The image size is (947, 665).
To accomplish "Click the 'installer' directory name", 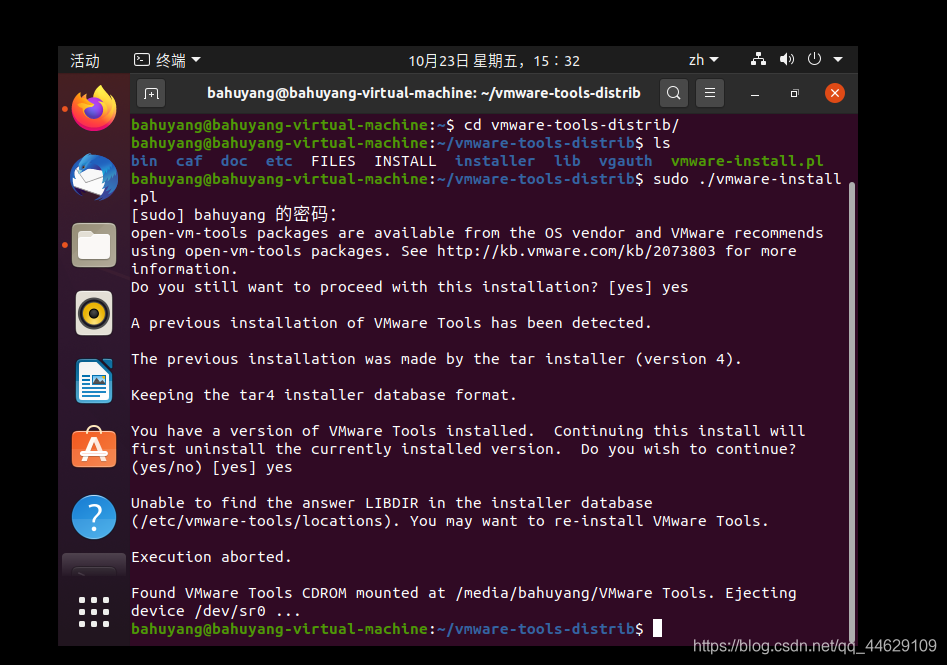I will (x=495, y=161).
